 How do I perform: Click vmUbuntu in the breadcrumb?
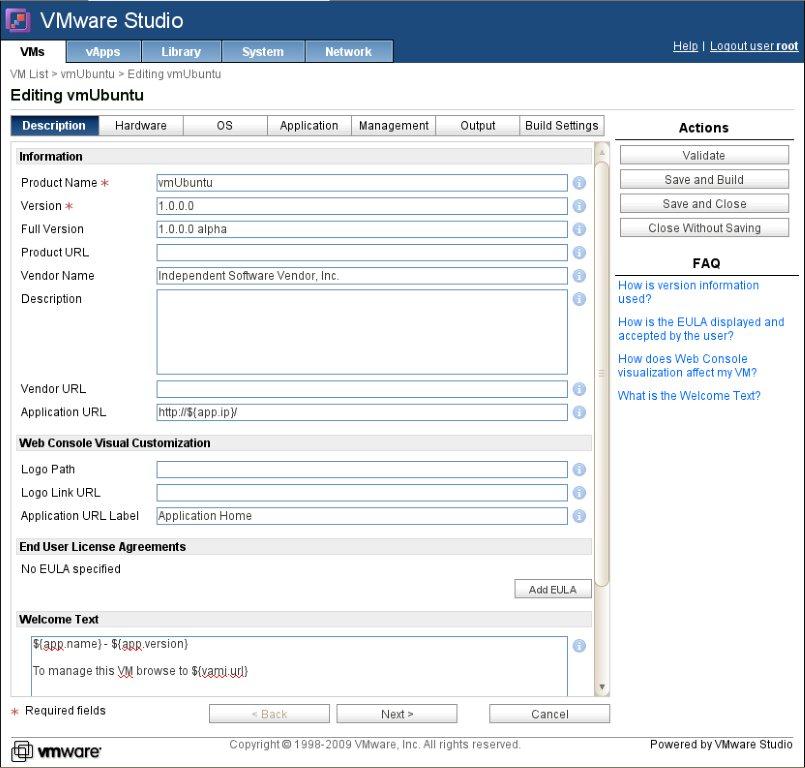click(x=88, y=74)
